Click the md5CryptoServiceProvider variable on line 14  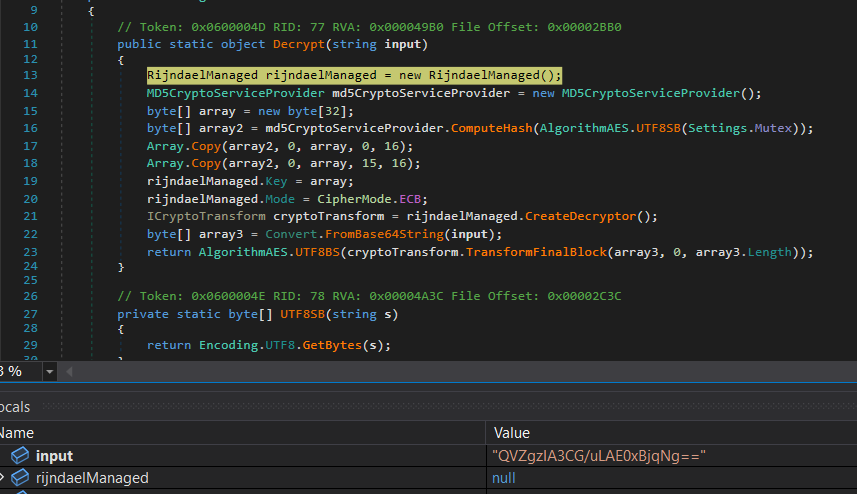(421, 93)
